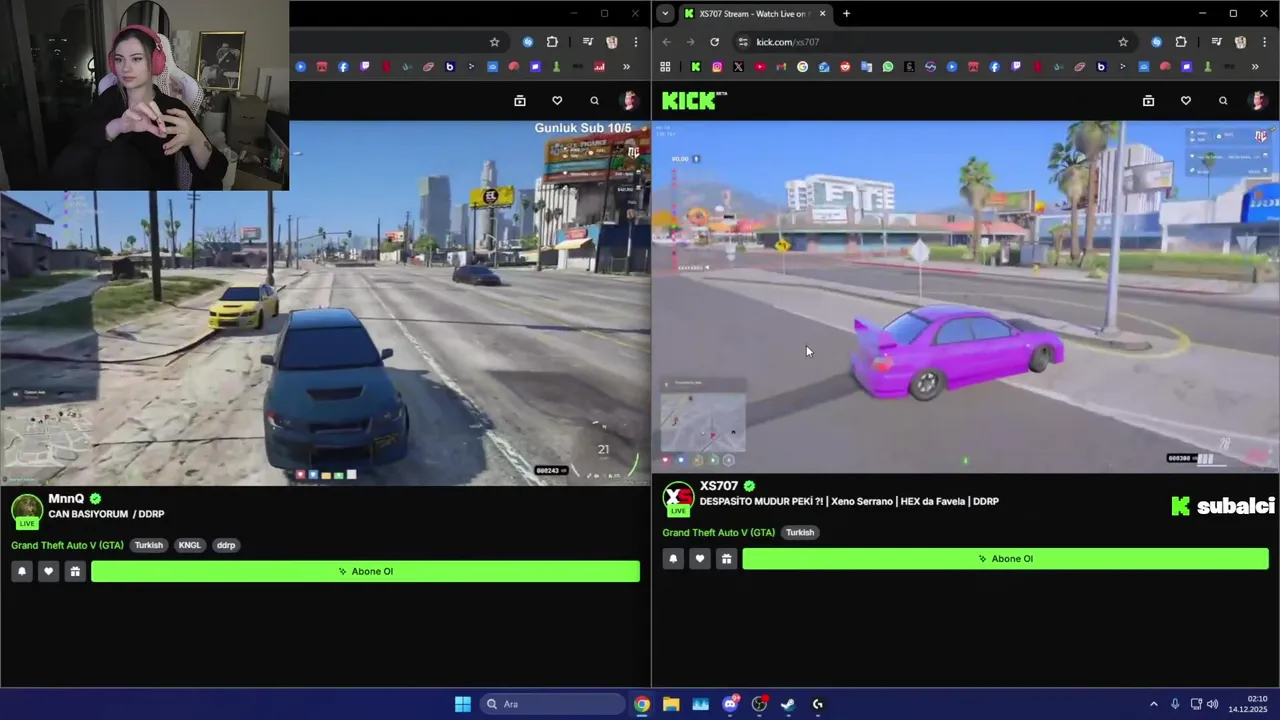Toggle follow heart for XS707
The height and width of the screenshot is (720, 1280).
[x=700, y=559]
